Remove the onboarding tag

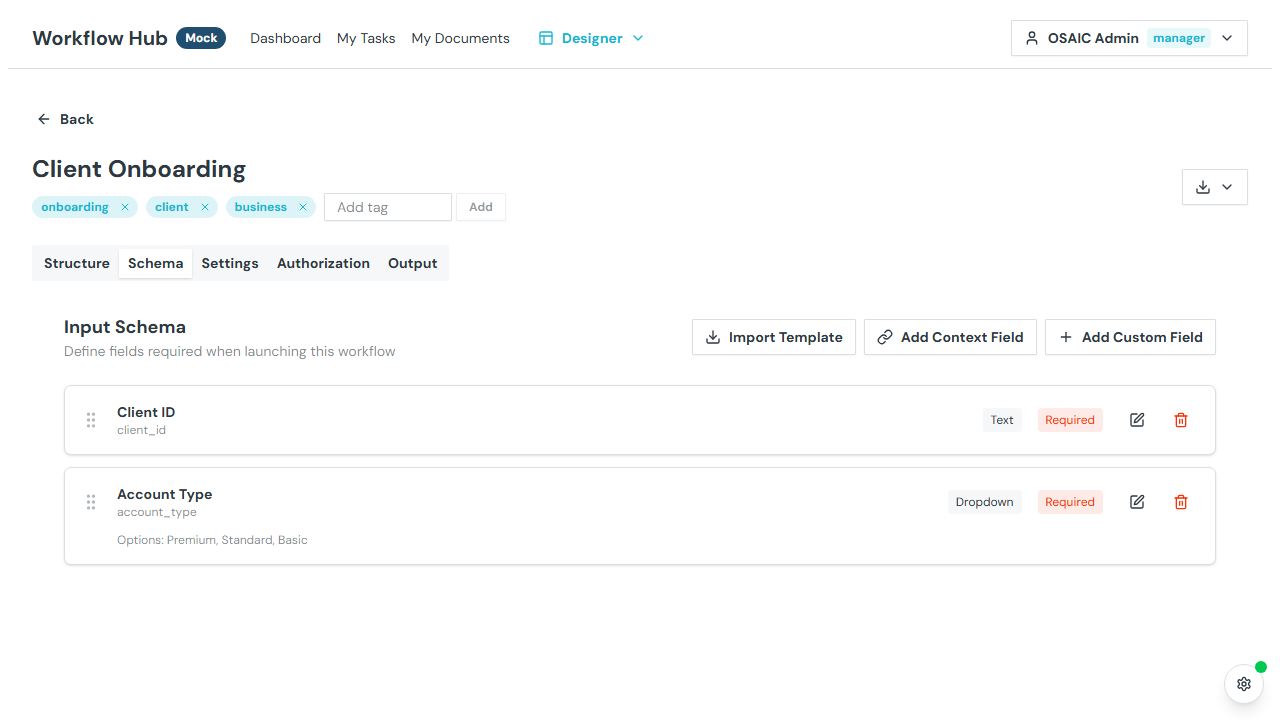click(x=125, y=207)
